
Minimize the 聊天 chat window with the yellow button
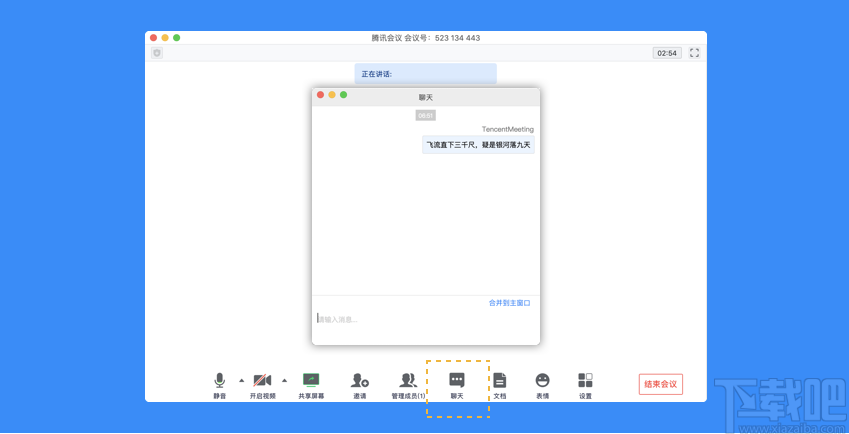point(332,95)
